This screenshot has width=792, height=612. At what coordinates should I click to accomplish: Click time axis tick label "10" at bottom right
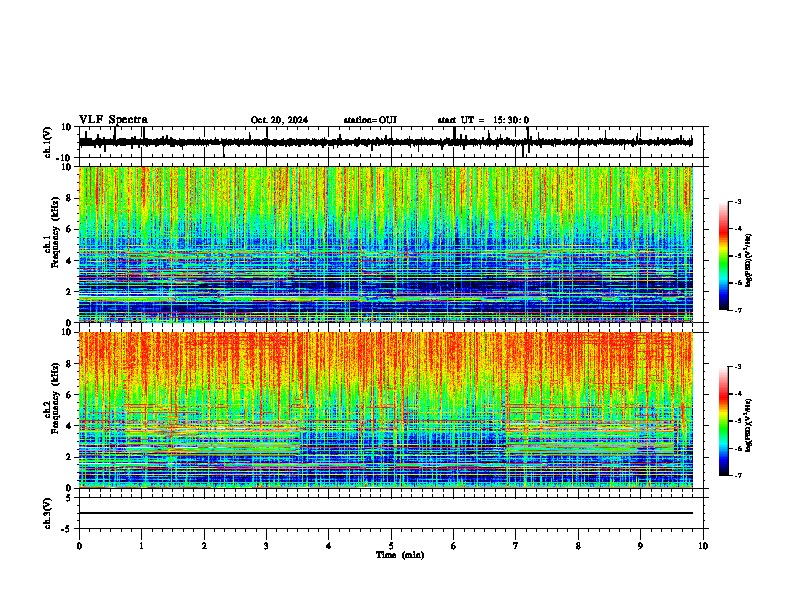coord(703,546)
